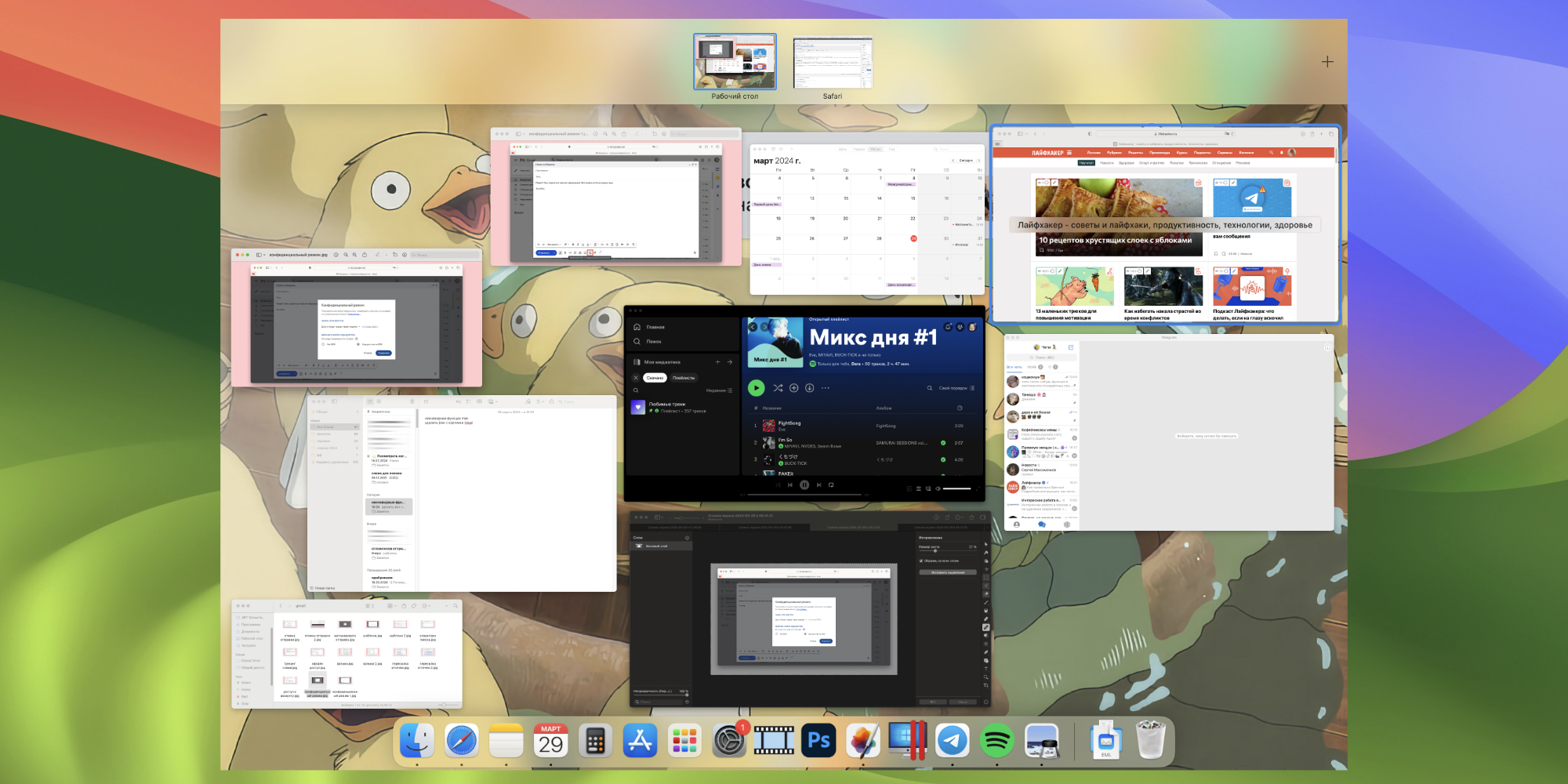Add a new desktop with the plus button

(1327, 61)
